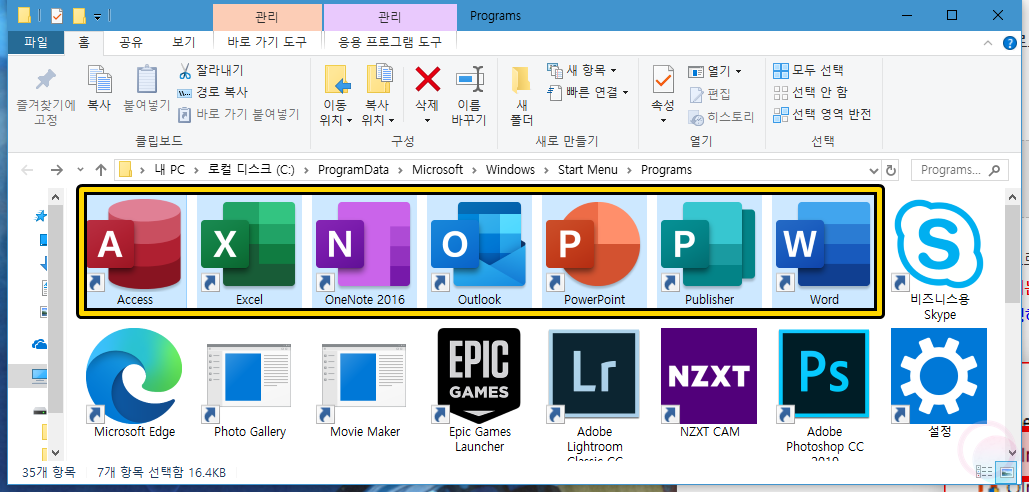Select the 설정 gear shortcut

click(x=939, y=383)
